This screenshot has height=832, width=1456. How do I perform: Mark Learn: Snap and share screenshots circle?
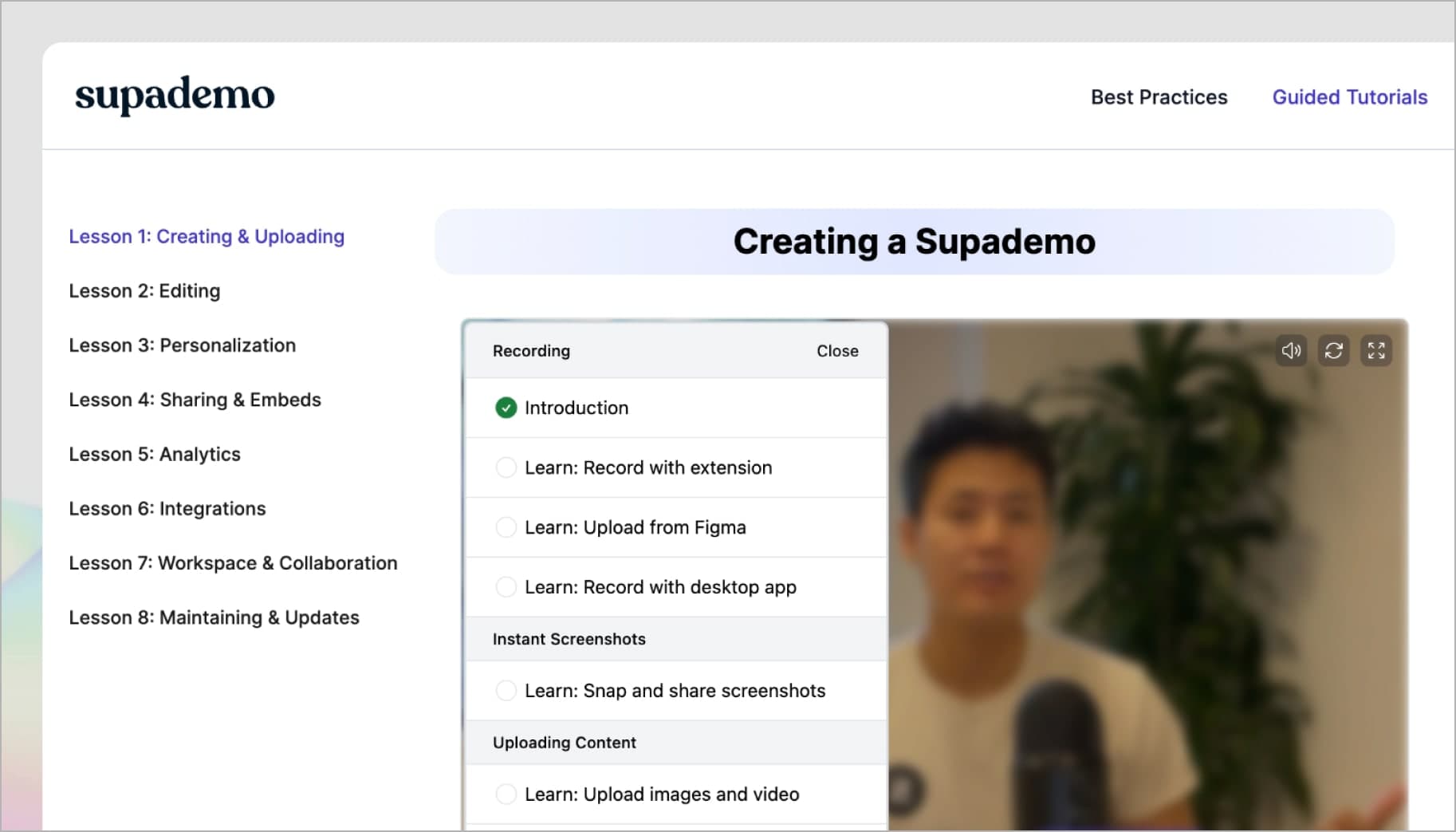coord(506,691)
